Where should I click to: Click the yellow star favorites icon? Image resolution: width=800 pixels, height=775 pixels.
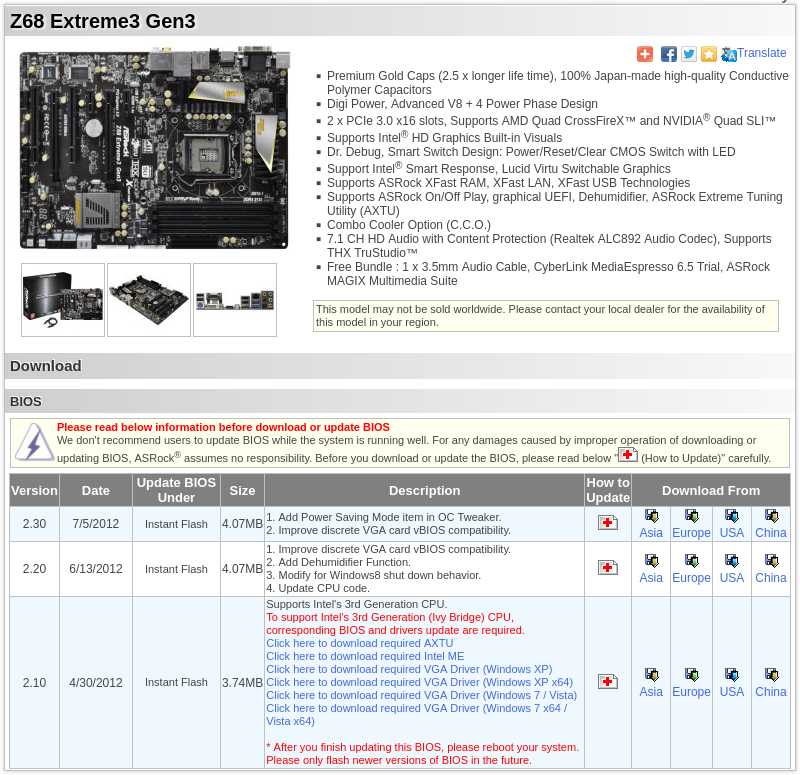click(x=709, y=54)
